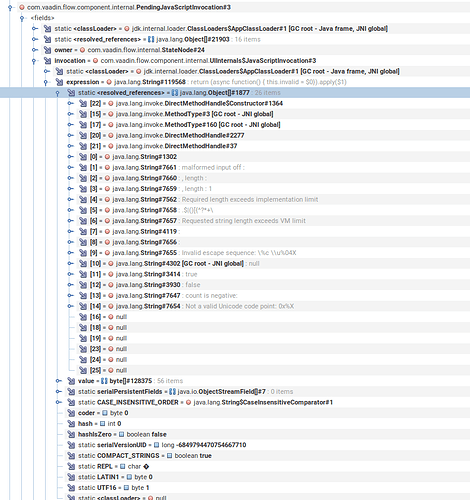Click the field icon beside static serialVersionUID

click(71, 445)
